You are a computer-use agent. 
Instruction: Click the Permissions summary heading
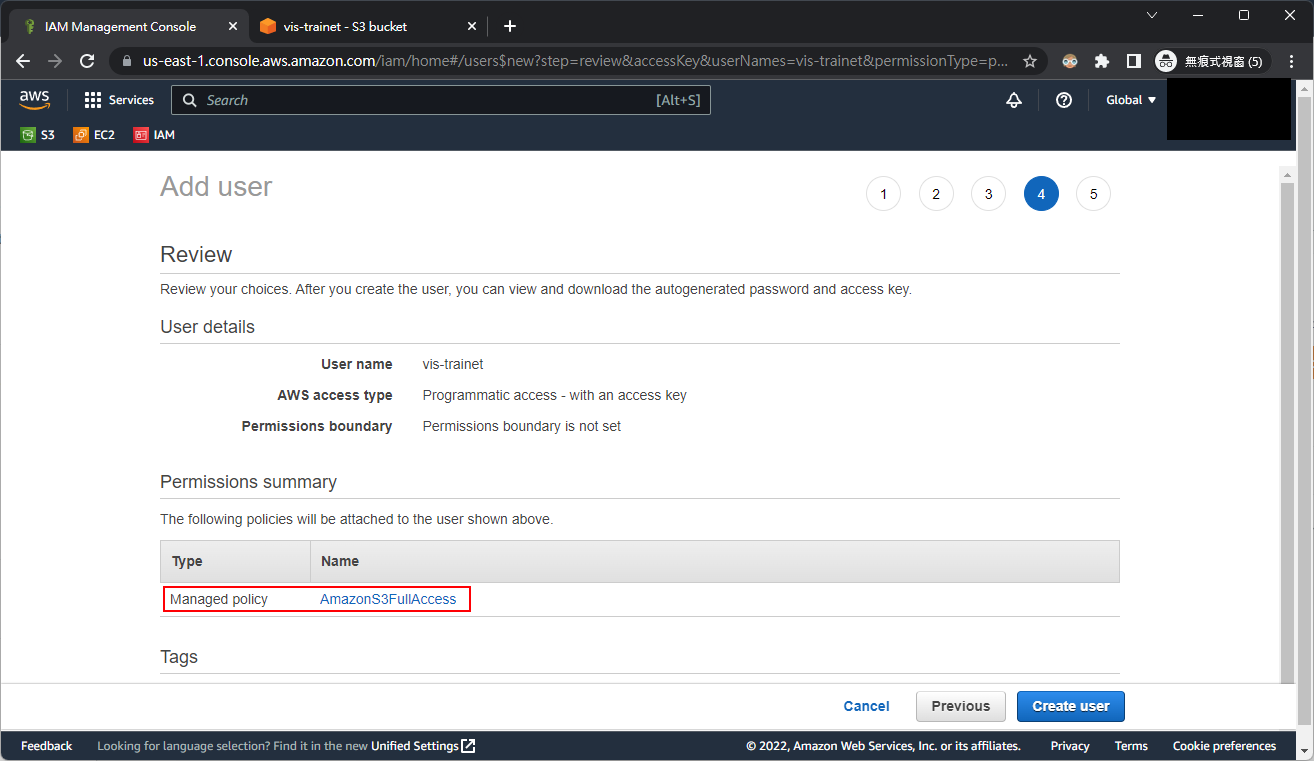[248, 482]
